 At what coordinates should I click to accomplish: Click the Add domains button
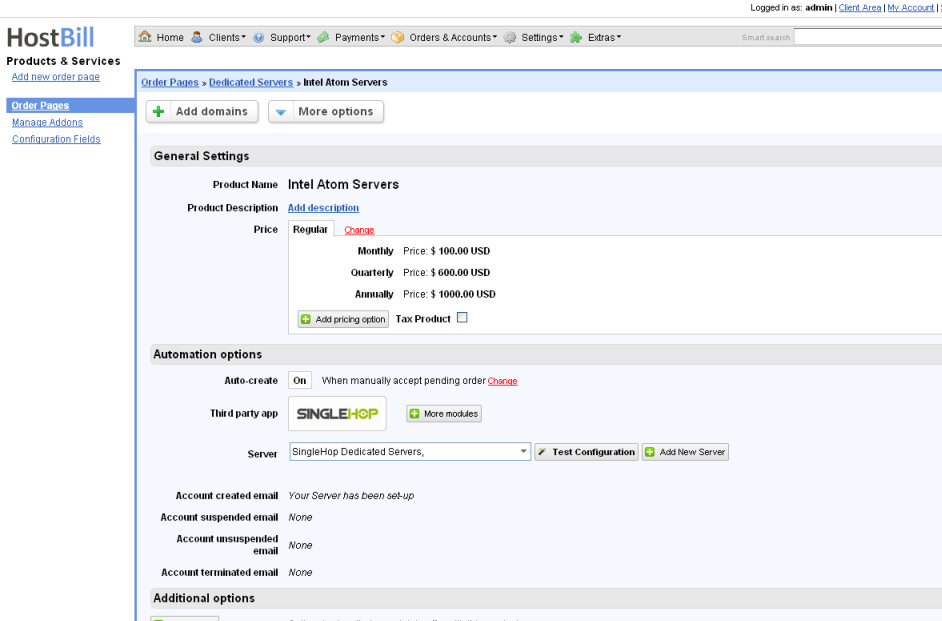(x=202, y=112)
